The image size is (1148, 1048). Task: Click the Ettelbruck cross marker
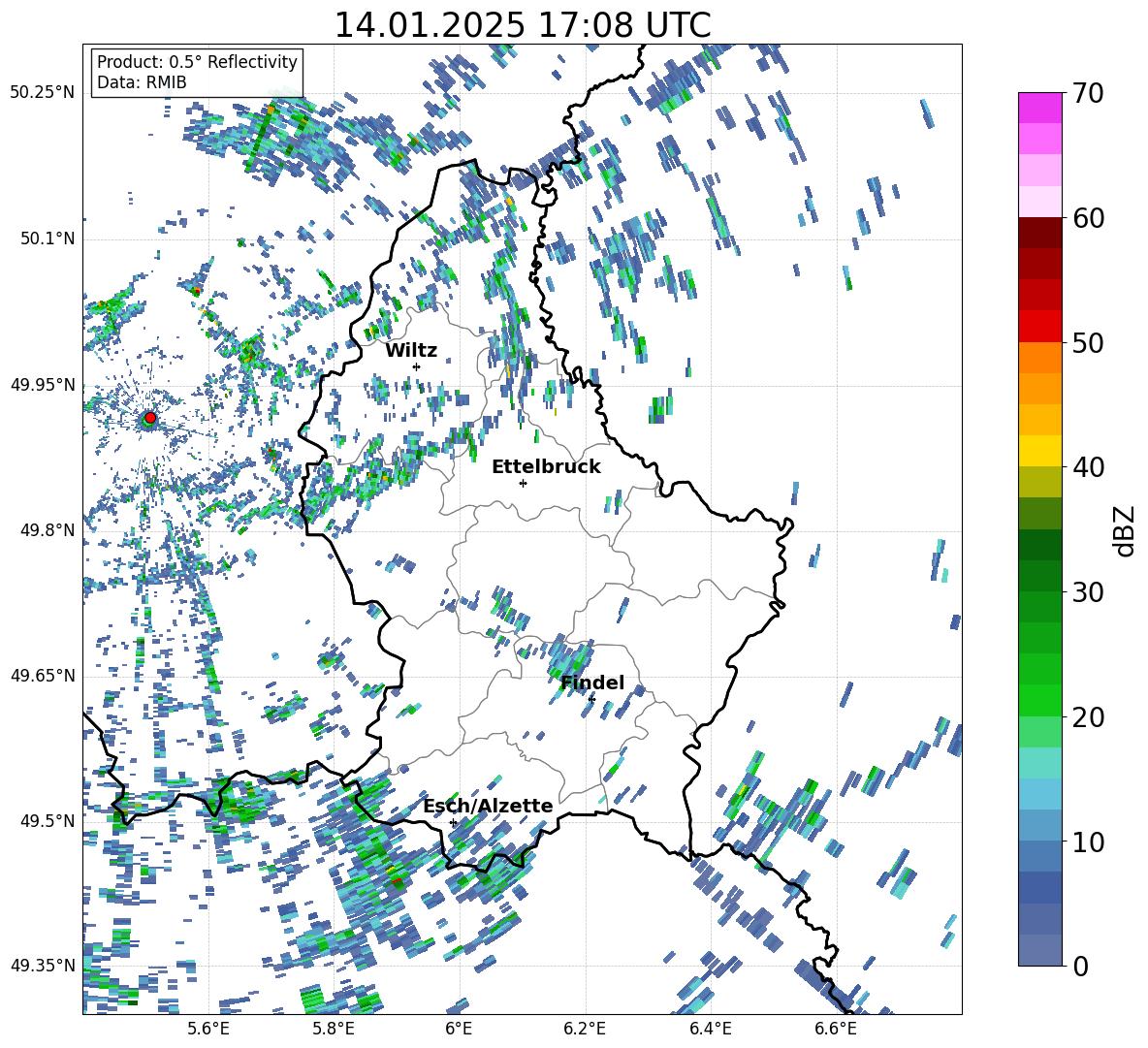tap(523, 483)
